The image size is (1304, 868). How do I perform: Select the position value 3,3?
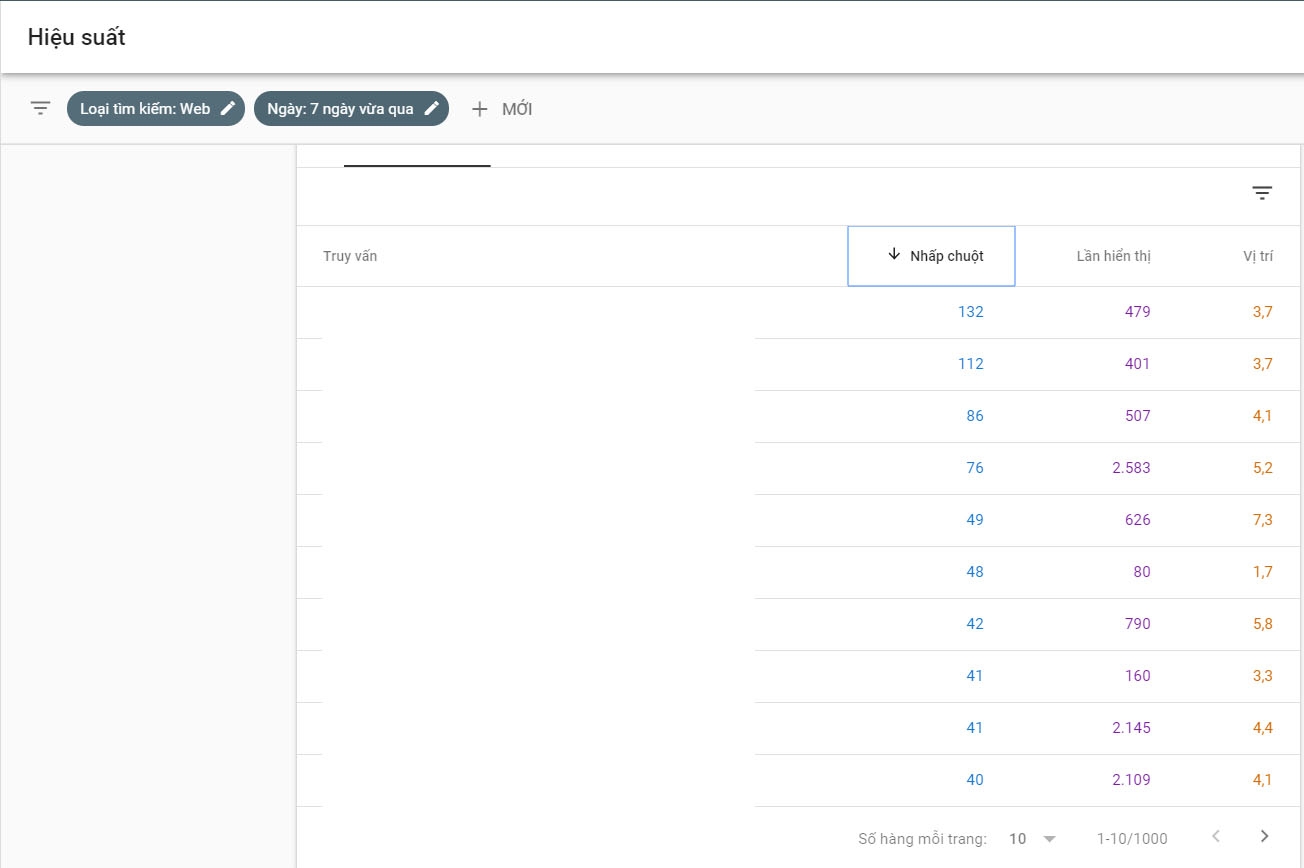1263,676
